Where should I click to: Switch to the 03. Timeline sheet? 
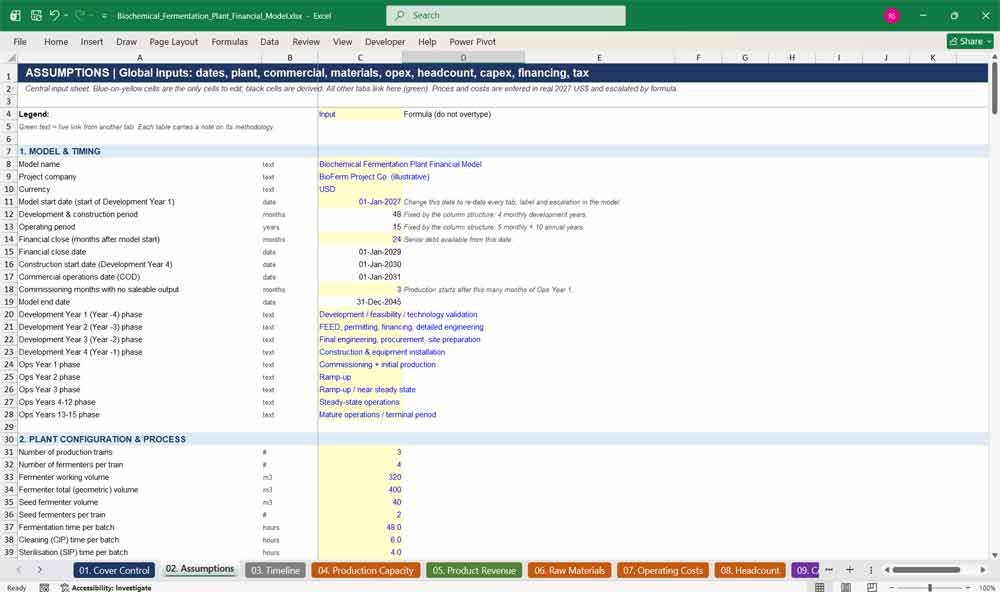pos(275,570)
